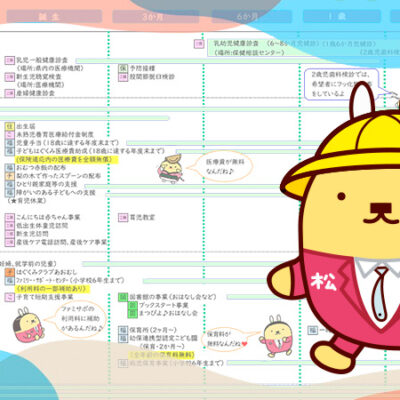This screenshot has height=400, width=400.
Task: Open the こんにちは赤ちゃん事業 item
Action: [48, 217]
